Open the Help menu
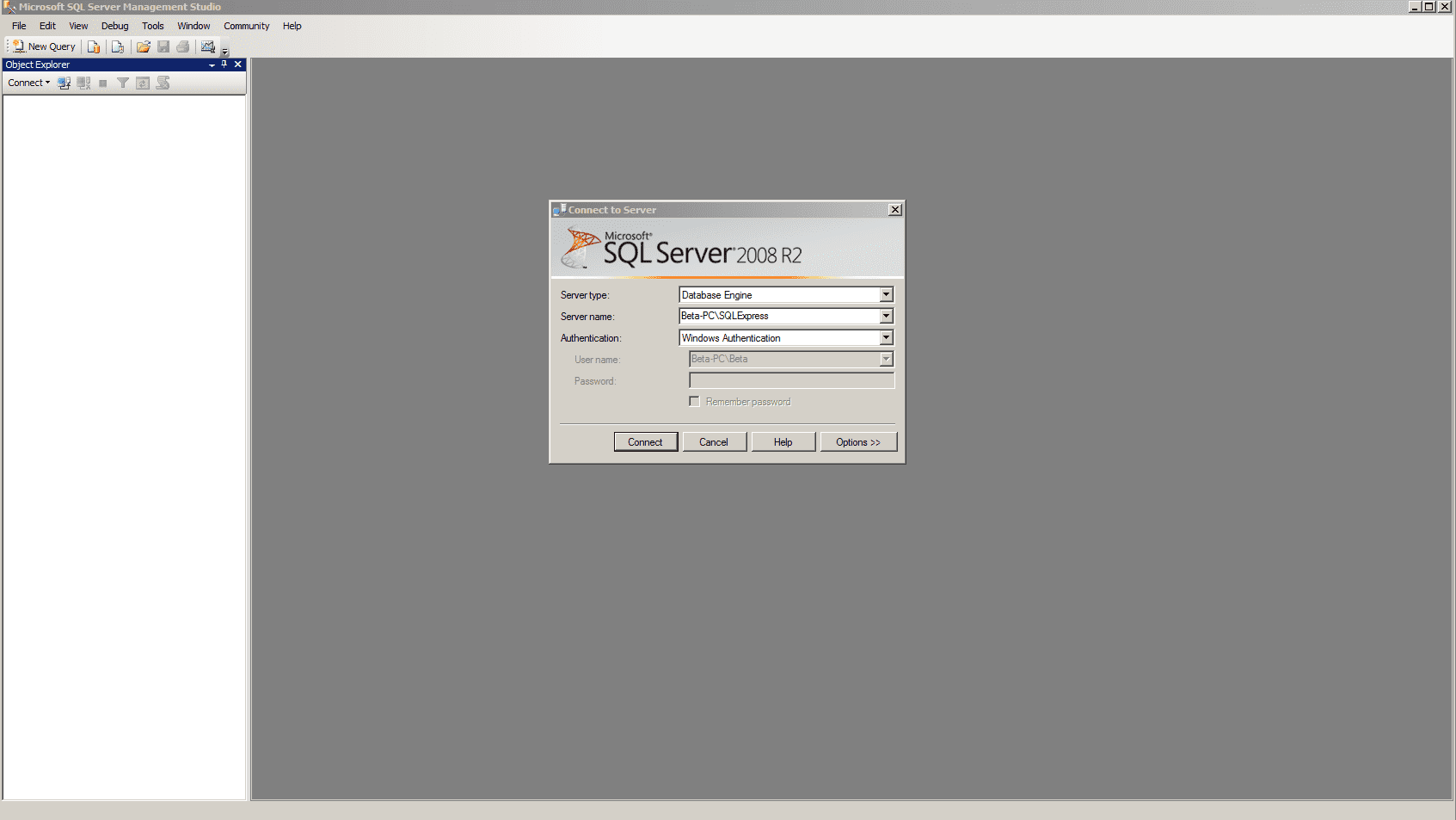 pos(292,26)
